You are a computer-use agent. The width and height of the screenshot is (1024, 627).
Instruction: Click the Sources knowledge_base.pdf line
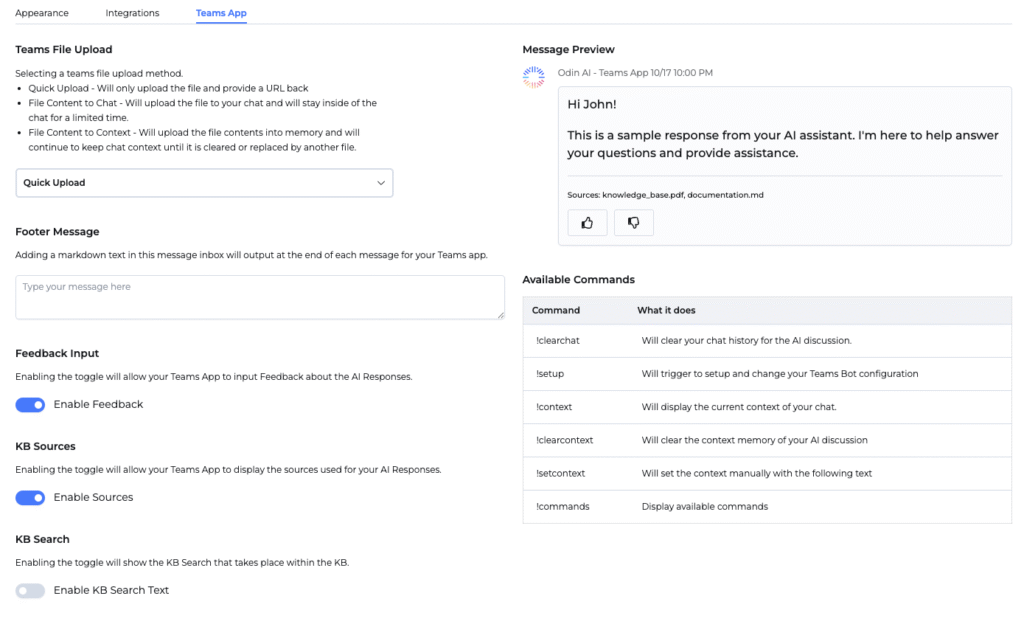click(x=665, y=195)
